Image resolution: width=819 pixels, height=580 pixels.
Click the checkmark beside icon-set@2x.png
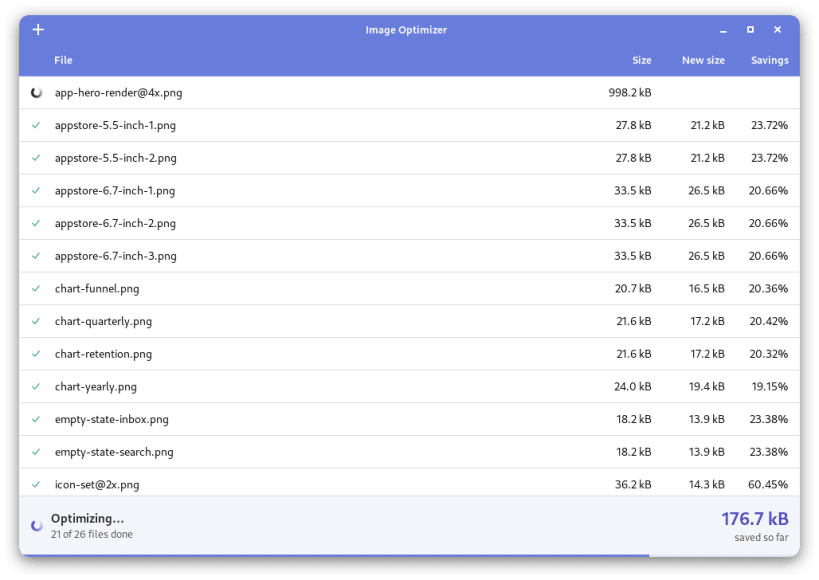tap(36, 484)
